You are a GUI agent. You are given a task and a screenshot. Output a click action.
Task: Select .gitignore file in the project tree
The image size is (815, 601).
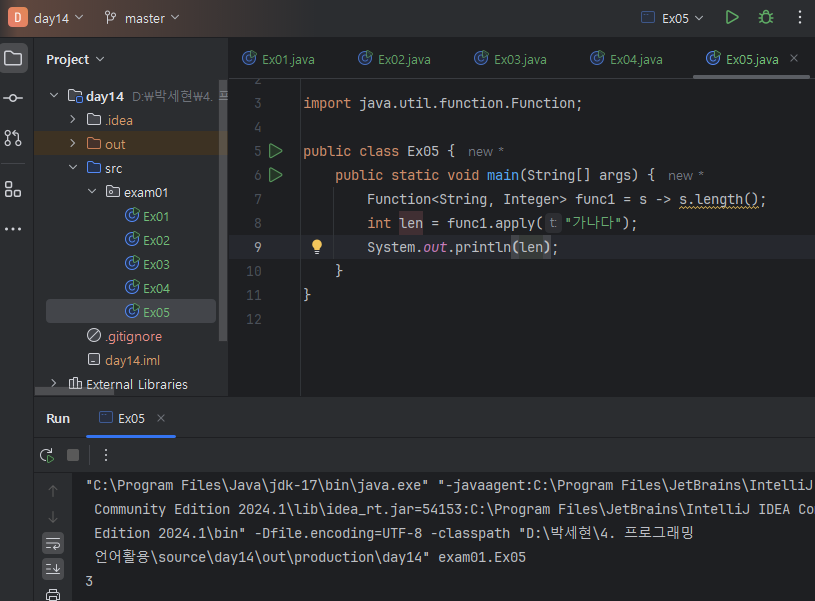[x=133, y=336]
